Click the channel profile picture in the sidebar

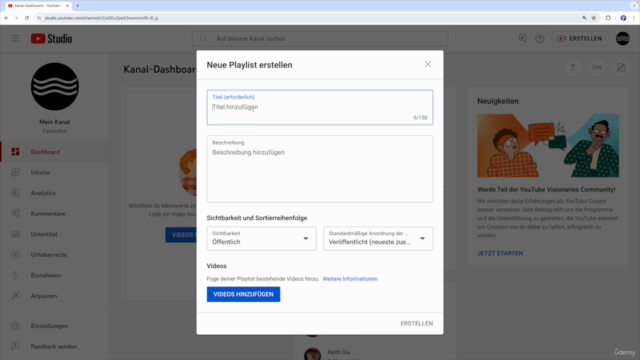(55, 87)
